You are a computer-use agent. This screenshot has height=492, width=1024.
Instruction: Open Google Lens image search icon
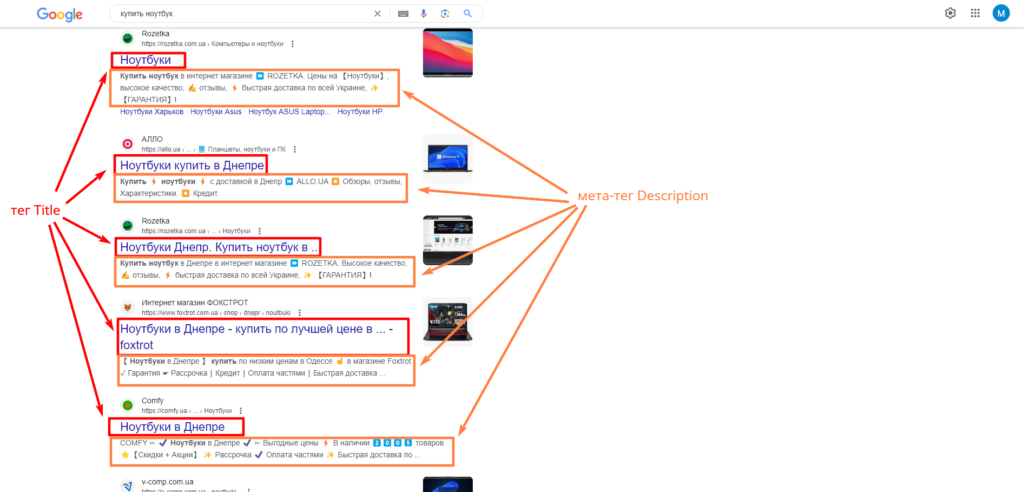[x=445, y=14]
